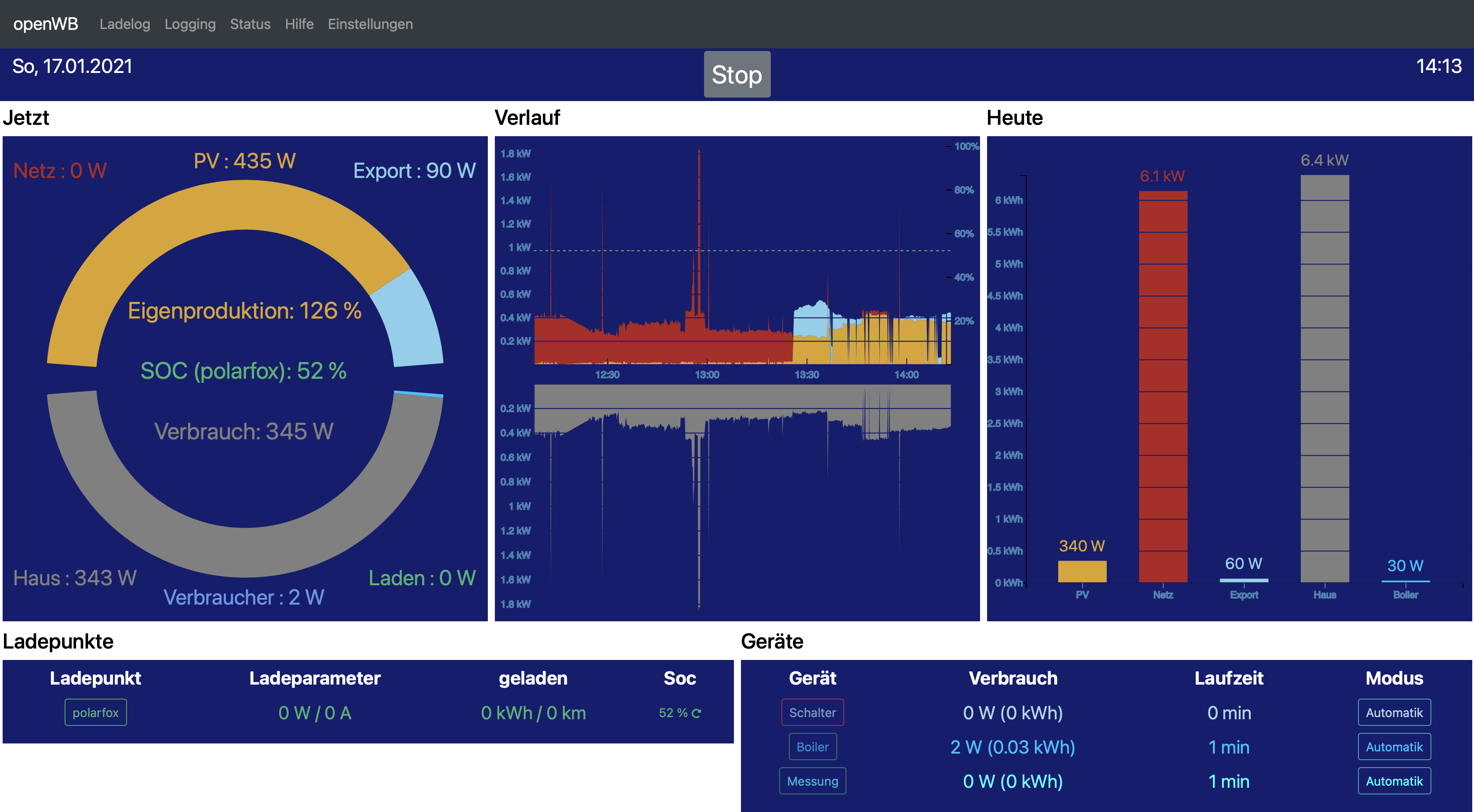Switch Boiler mode via Automatik button
Screen dimensions: 1474x812
coord(1394,747)
